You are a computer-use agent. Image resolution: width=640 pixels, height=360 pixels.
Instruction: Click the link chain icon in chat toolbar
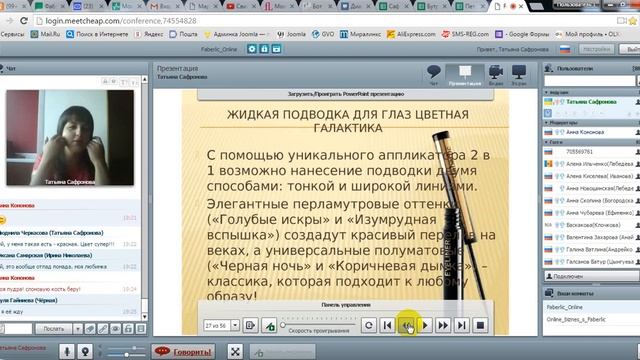[x=102, y=329]
